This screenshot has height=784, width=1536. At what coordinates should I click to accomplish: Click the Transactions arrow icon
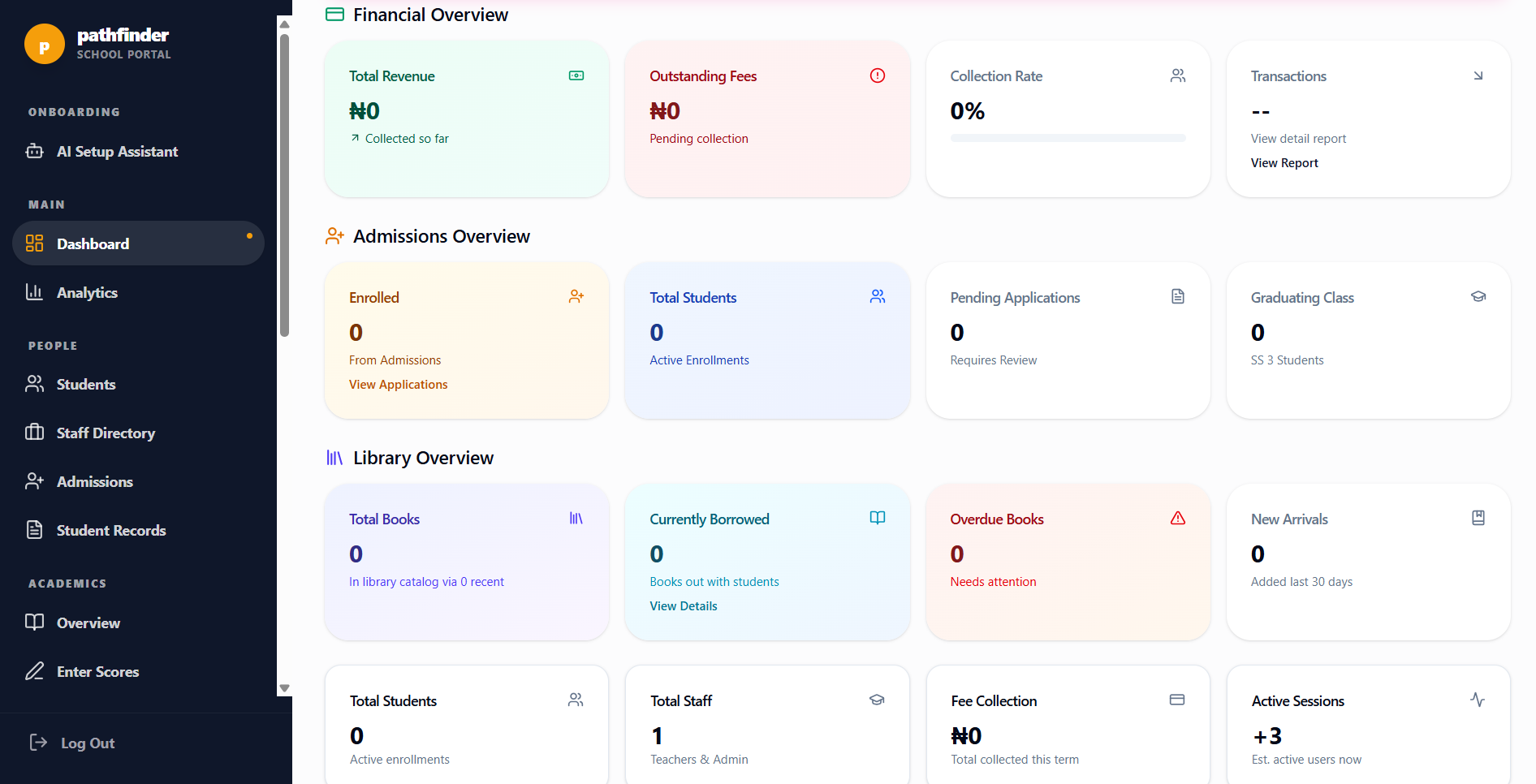1478,75
